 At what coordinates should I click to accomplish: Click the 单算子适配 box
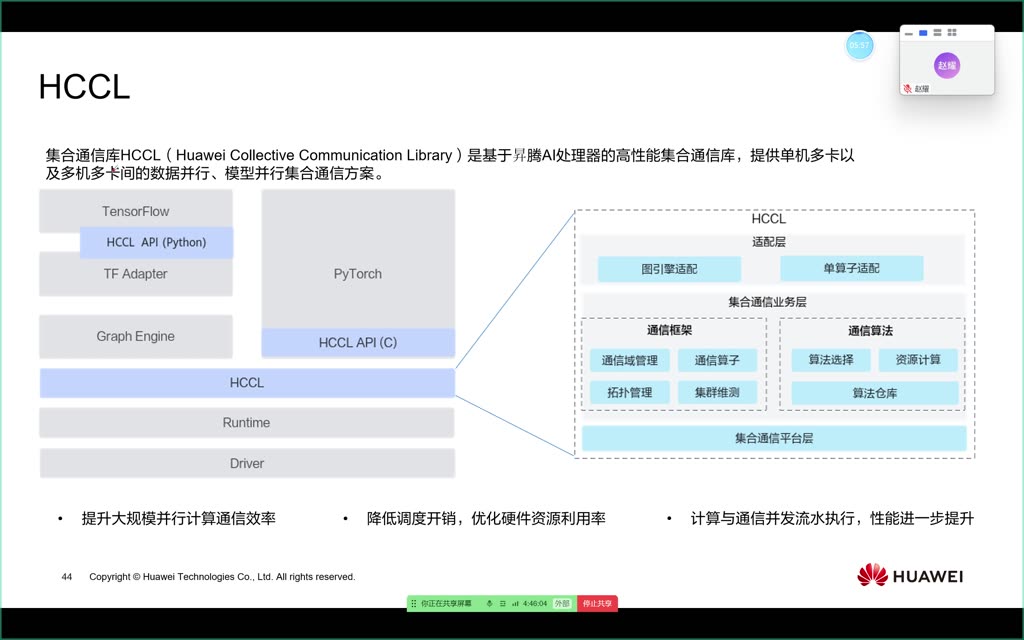tap(852, 268)
